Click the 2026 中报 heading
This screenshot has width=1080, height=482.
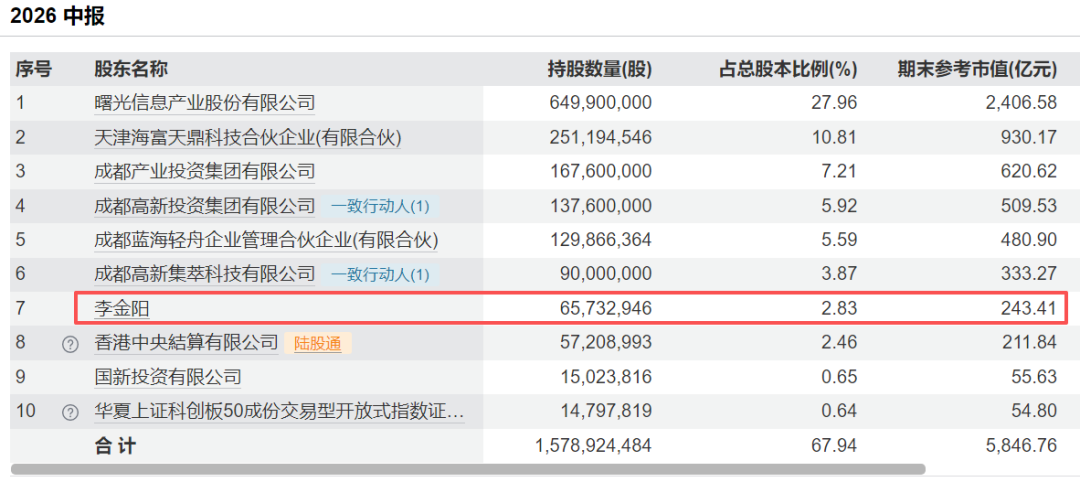click(57, 16)
